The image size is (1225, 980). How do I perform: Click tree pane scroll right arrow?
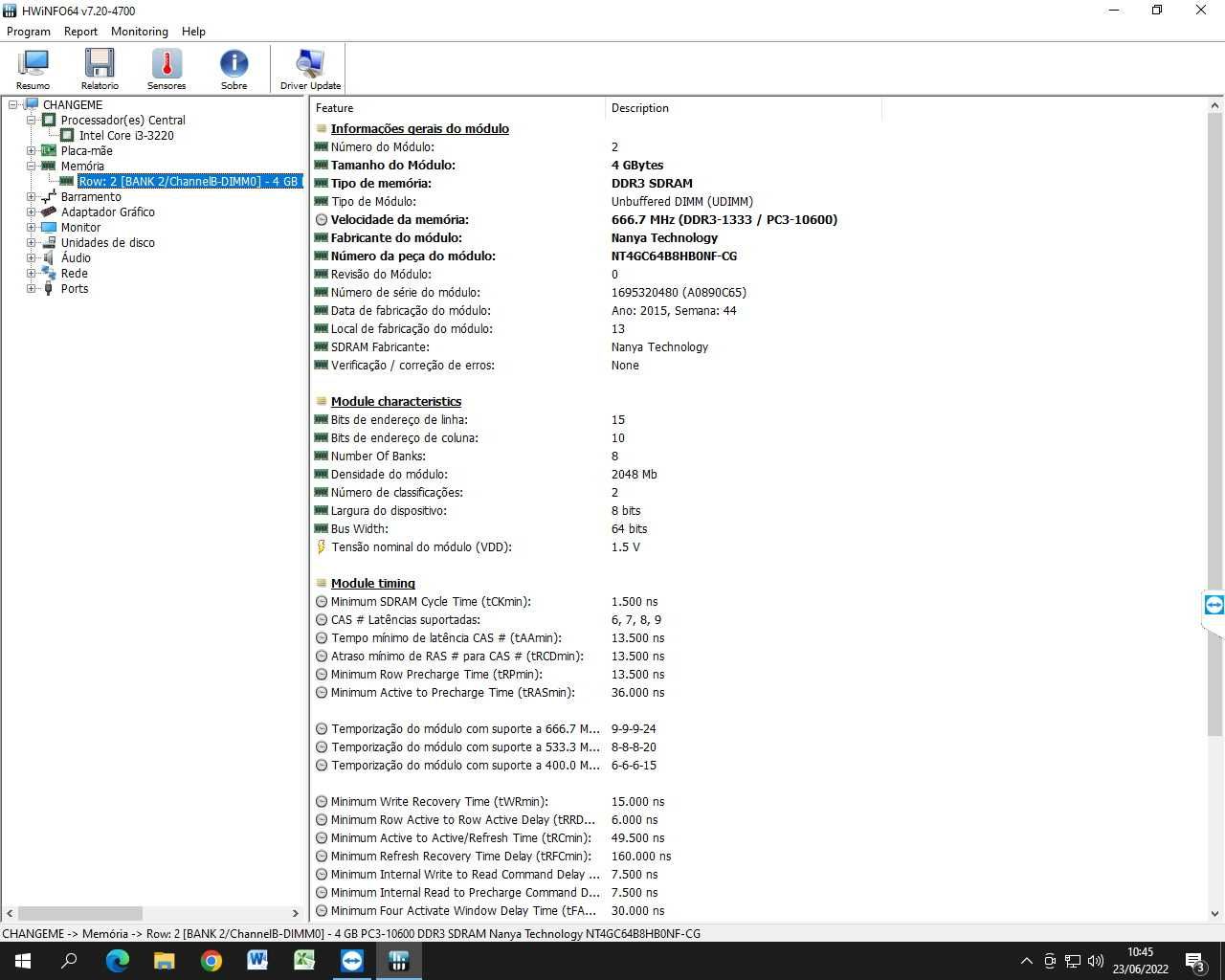coord(296,913)
